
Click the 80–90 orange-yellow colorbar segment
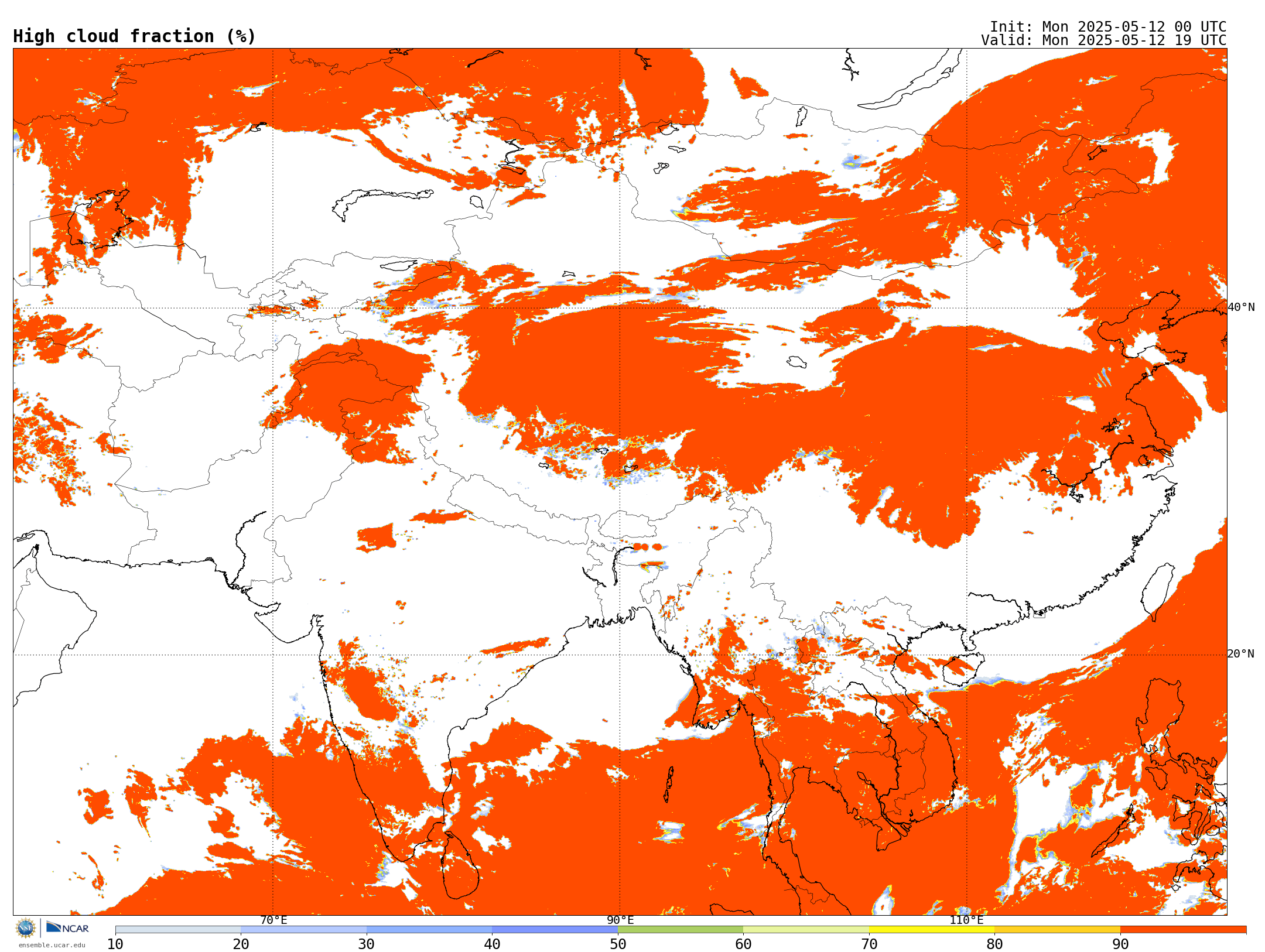[x=1057, y=930]
